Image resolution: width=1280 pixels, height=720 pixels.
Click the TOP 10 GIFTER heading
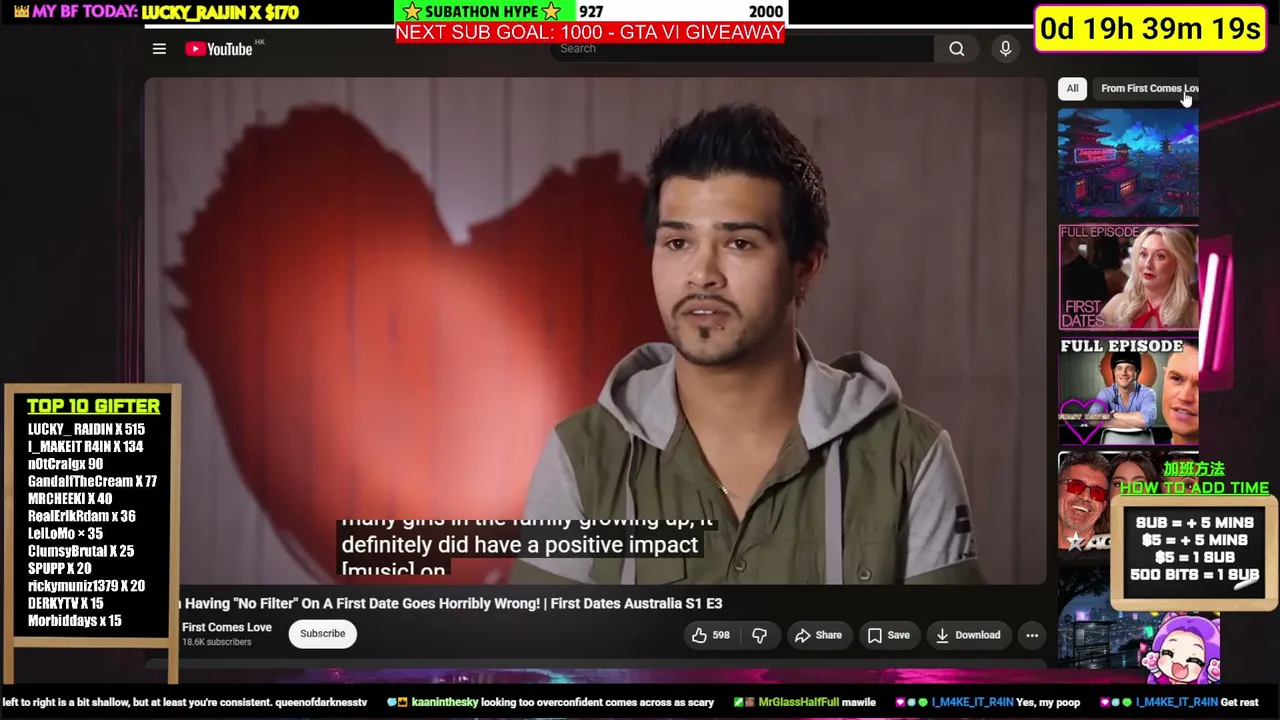coord(93,406)
